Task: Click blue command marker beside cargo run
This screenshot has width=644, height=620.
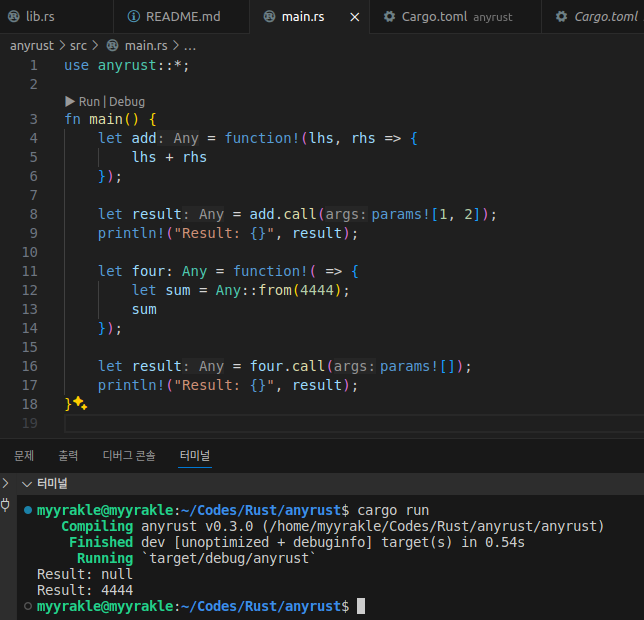Action: [28, 510]
